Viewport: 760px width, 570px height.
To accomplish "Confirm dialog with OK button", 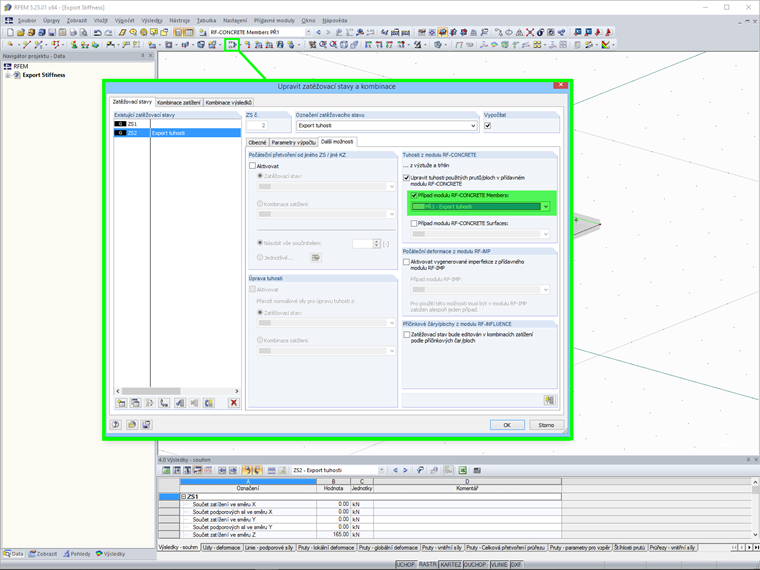I will tap(507, 425).
